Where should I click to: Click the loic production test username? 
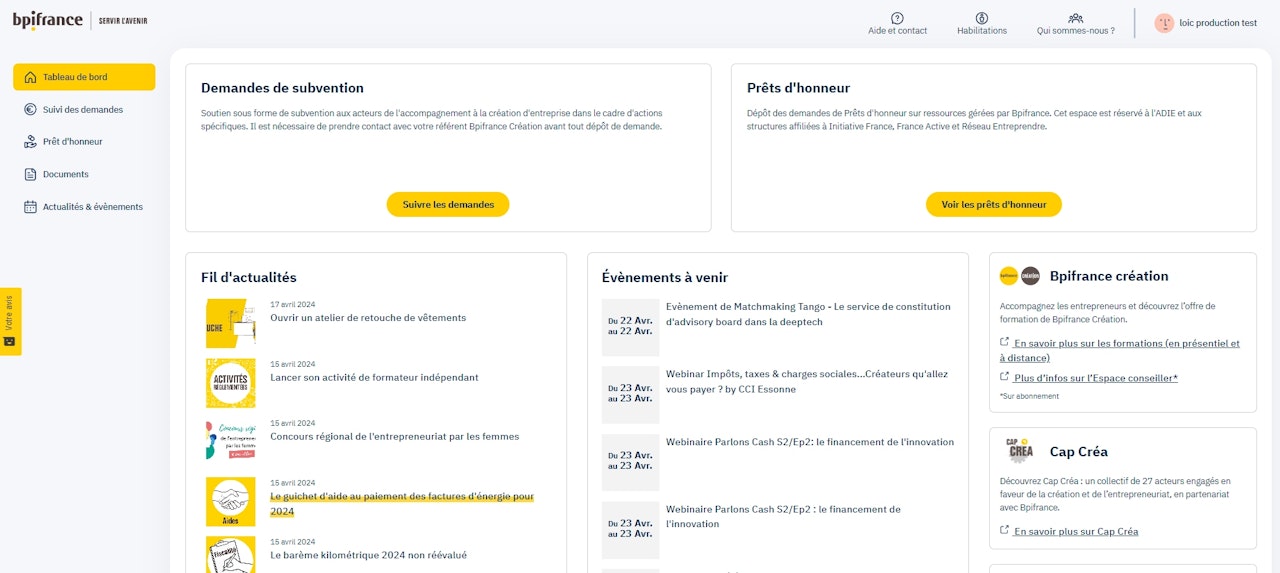1218,23
